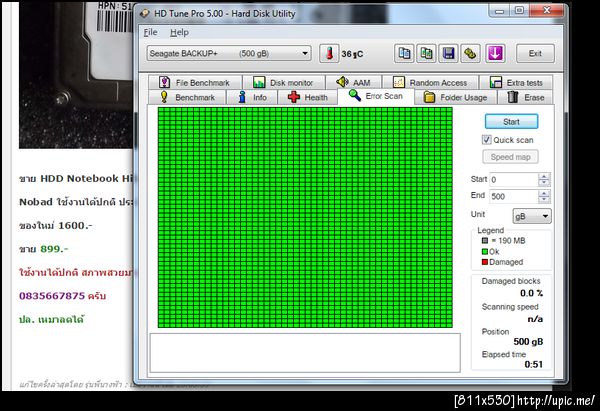Click HD Tune title bar app icon

click(145, 13)
